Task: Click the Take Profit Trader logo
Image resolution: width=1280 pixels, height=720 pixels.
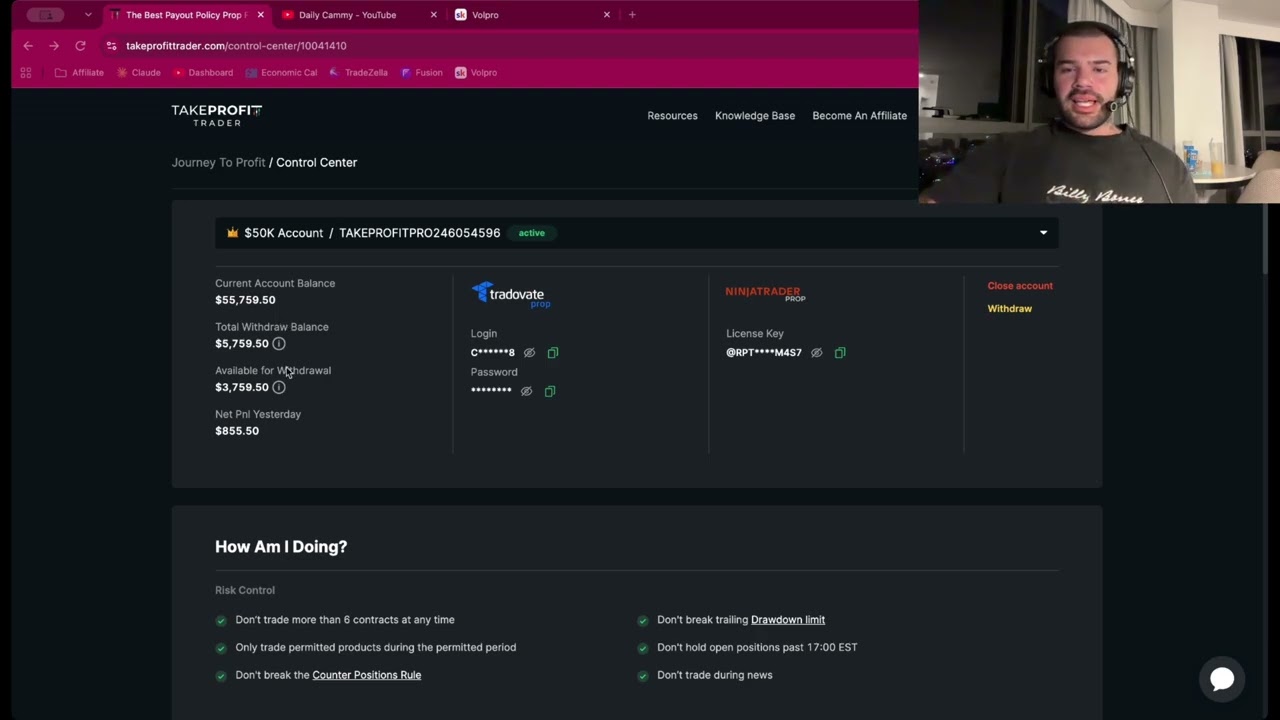Action: tap(216, 115)
